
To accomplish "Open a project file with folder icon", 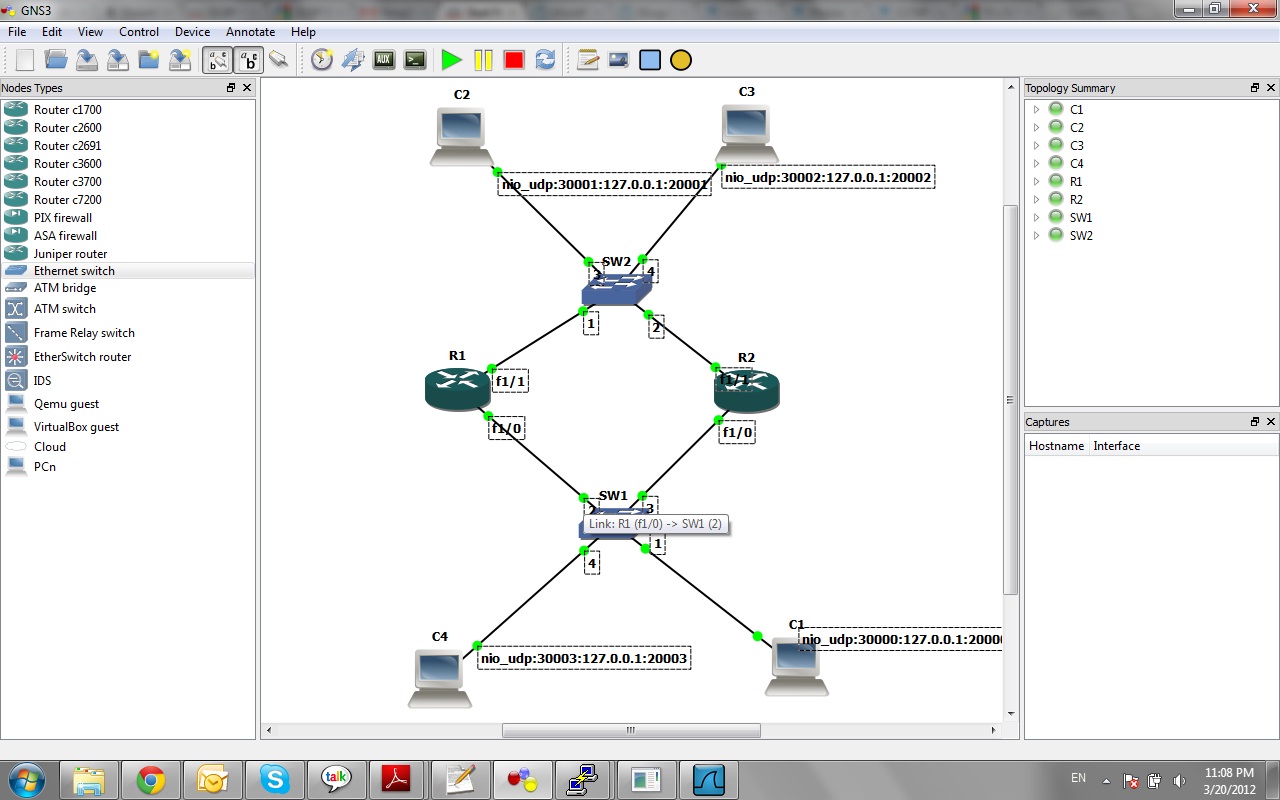I will (56, 60).
